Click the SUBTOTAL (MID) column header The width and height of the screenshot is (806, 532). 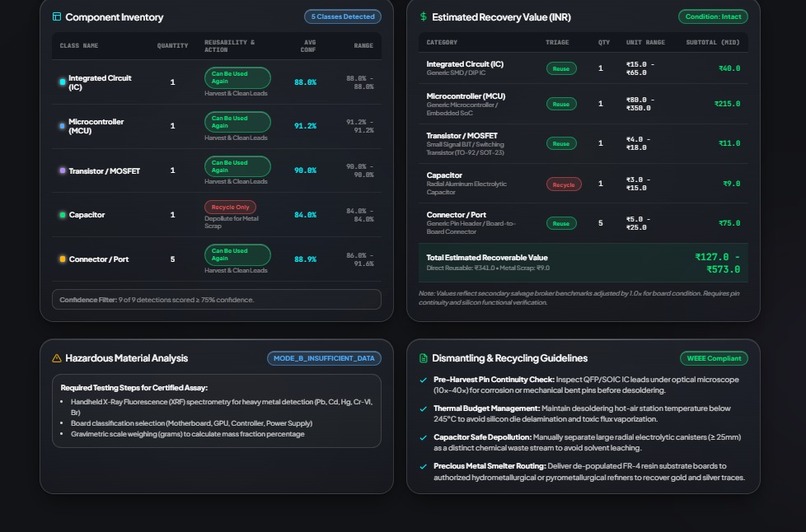click(x=713, y=42)
